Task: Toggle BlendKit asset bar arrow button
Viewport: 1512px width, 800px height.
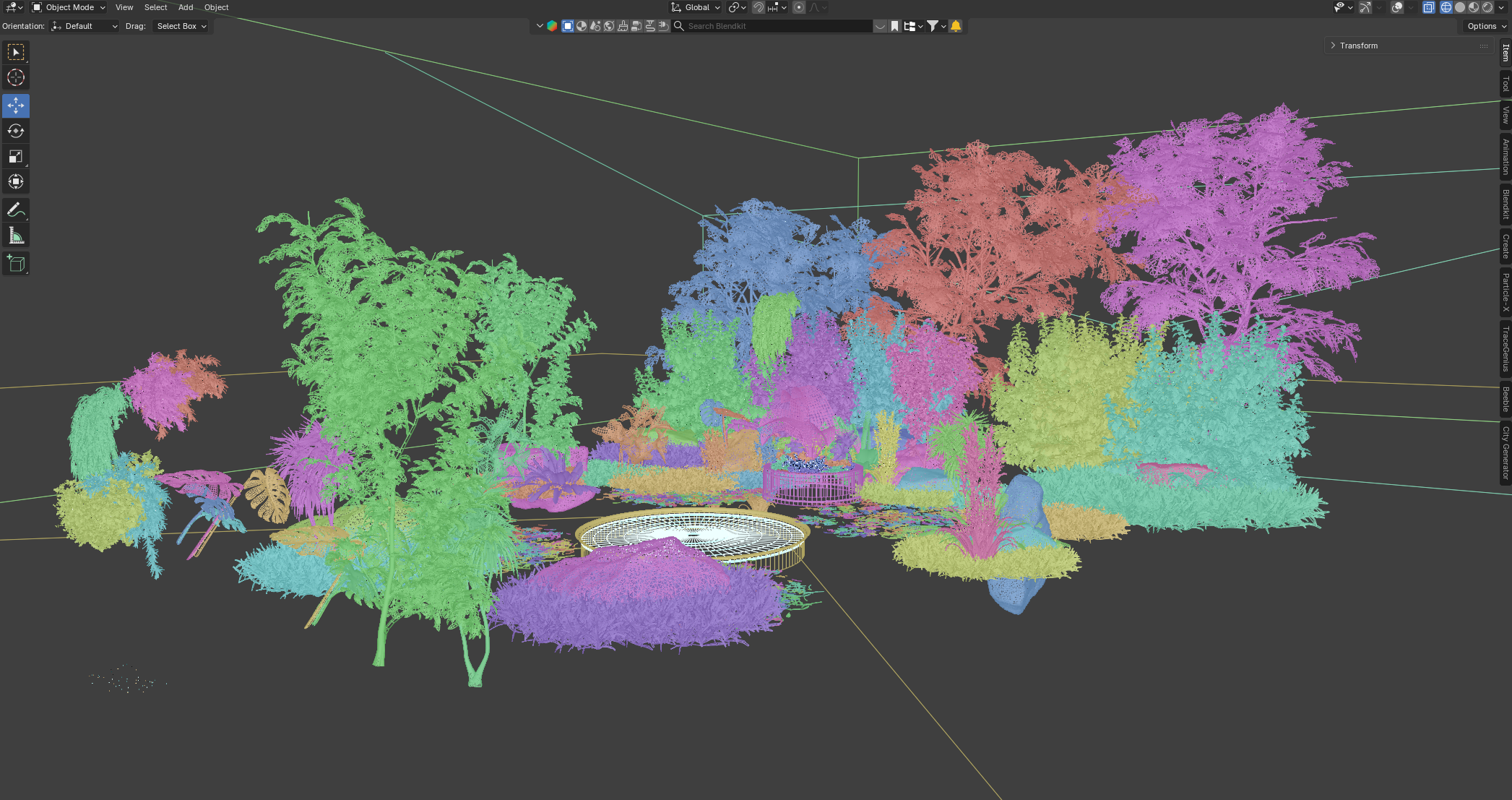Action: (x=880, y=26)
